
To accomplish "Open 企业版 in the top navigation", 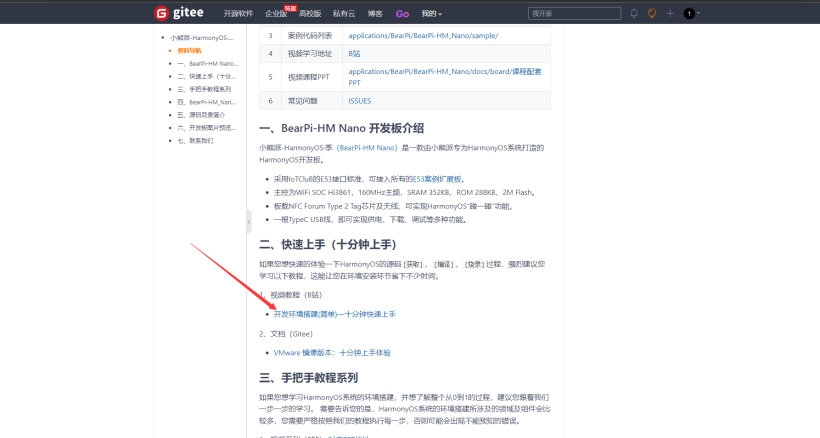I will 275,14.
